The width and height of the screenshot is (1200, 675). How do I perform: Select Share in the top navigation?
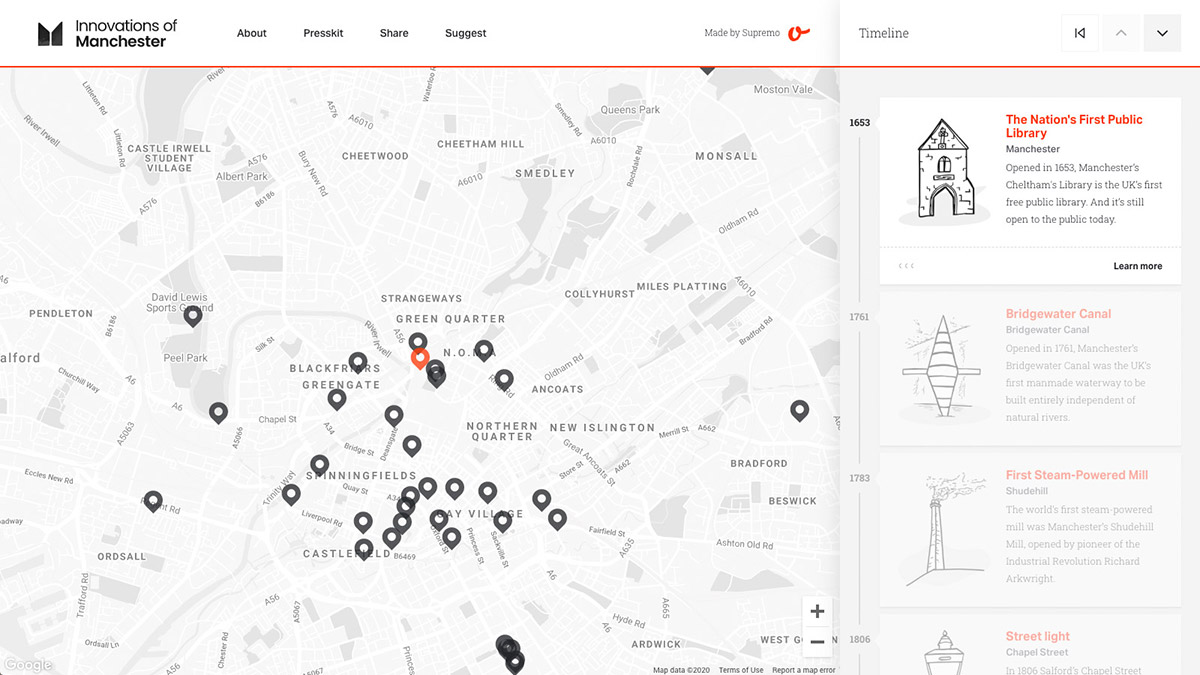click(x=394, y=33)
